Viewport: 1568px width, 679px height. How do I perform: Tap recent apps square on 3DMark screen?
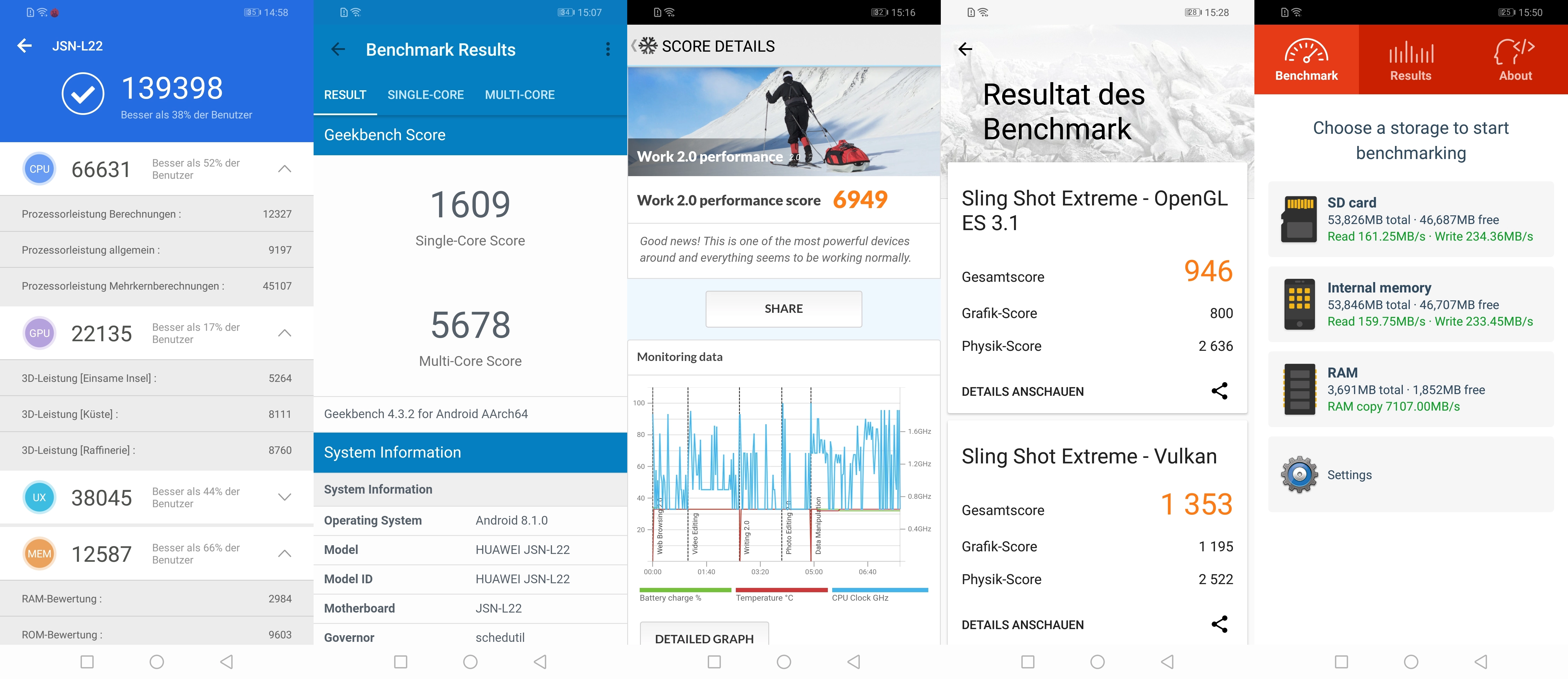[1028, 661]
